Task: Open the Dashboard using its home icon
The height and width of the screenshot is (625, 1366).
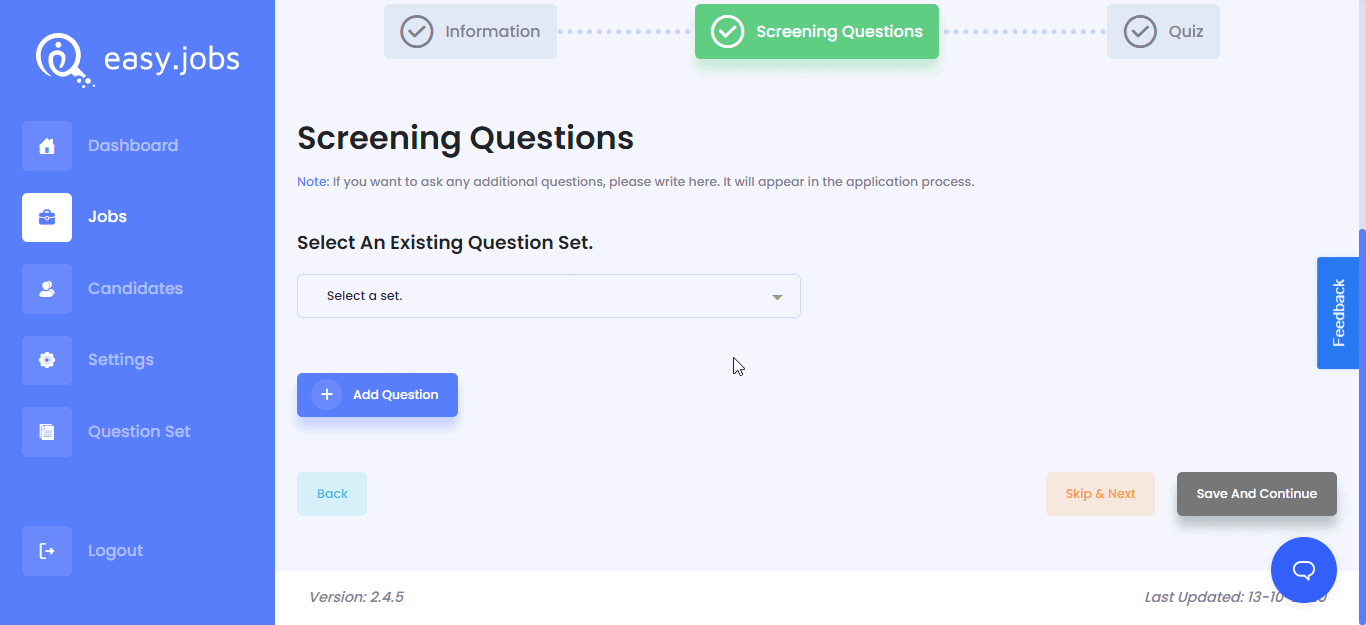Action: click(x=47, y=145)
